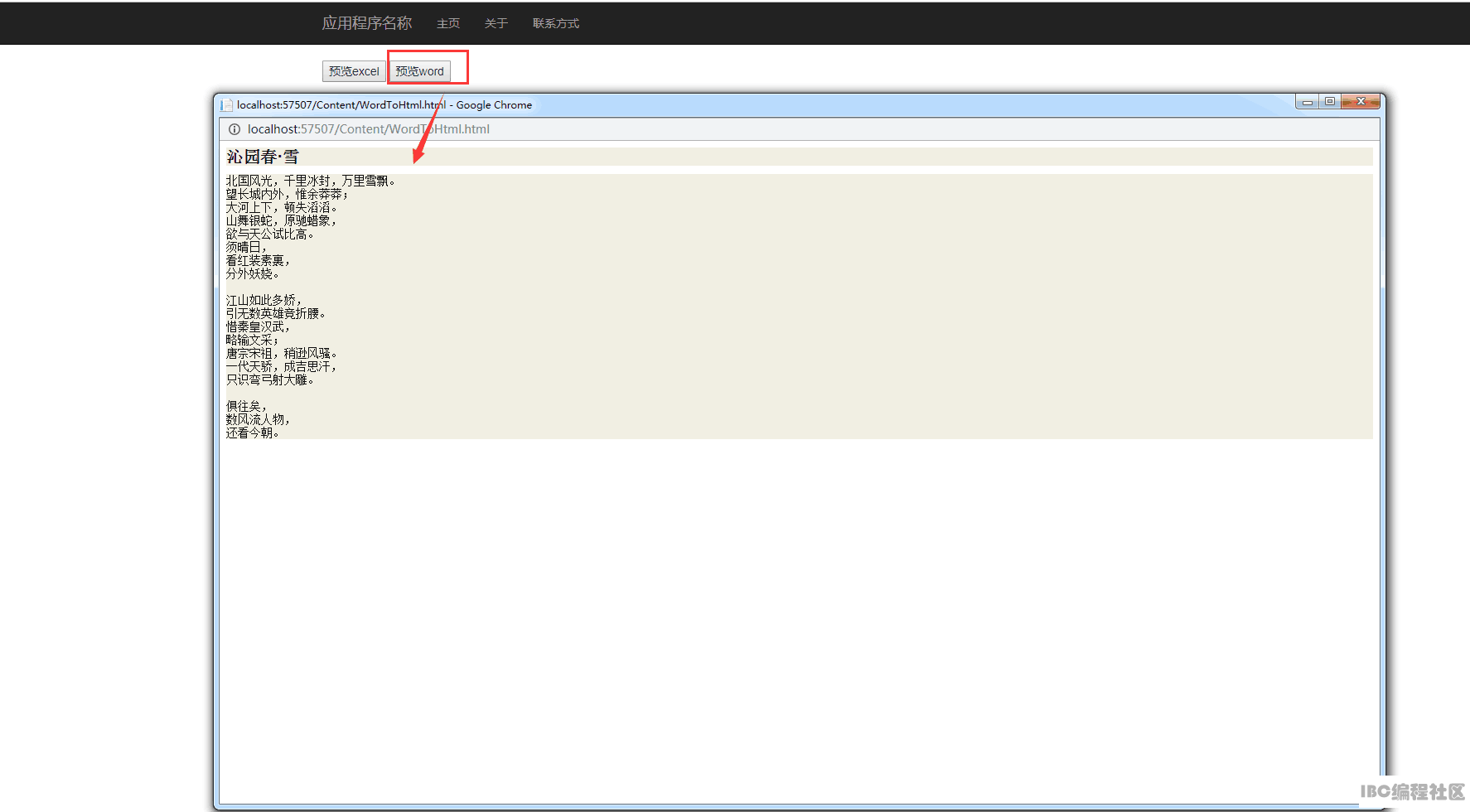The image size is (1470, 812).
Task: Go to the 关于 navigation item
Action: 496,23
